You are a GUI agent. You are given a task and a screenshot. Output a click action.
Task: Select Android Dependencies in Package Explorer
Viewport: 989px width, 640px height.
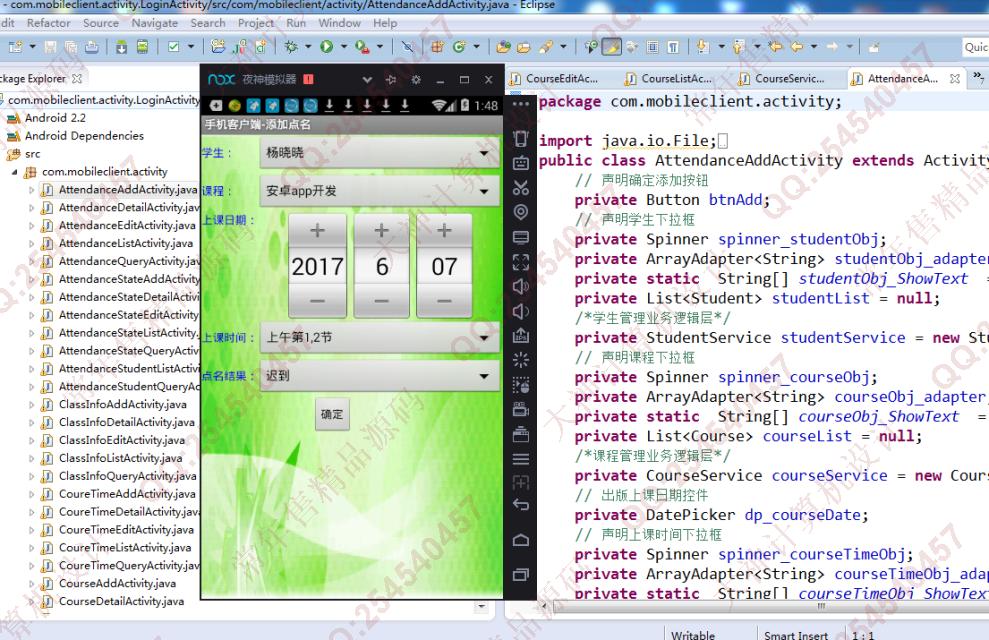click(x=84, y=136)
